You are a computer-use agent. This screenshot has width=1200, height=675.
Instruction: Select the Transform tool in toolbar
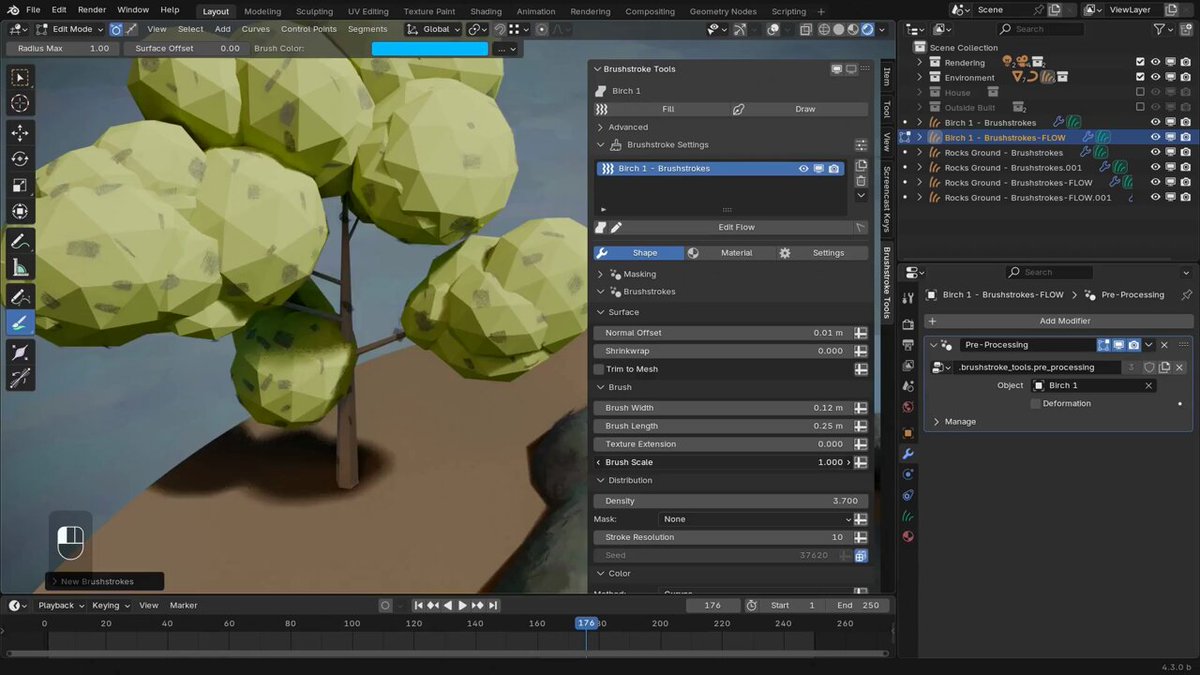click(20, 211)
